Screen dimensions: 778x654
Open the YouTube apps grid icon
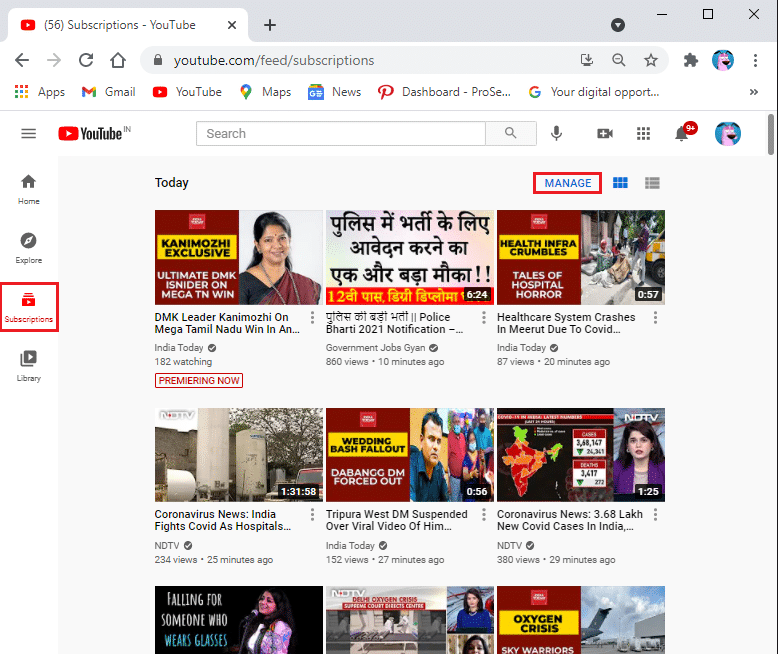tap(643, 133)
